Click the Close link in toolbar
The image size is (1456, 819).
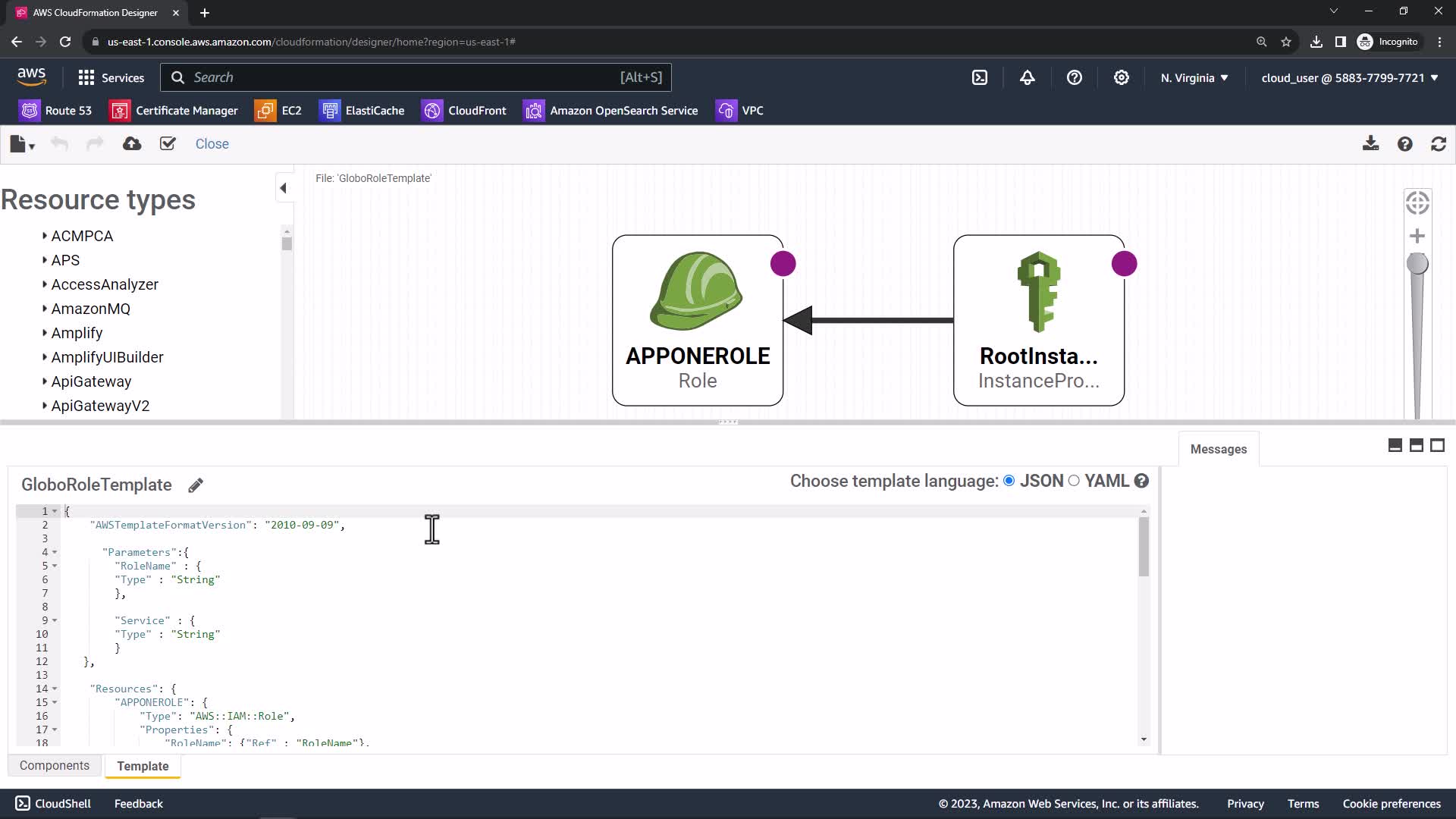tap(212, 144)
